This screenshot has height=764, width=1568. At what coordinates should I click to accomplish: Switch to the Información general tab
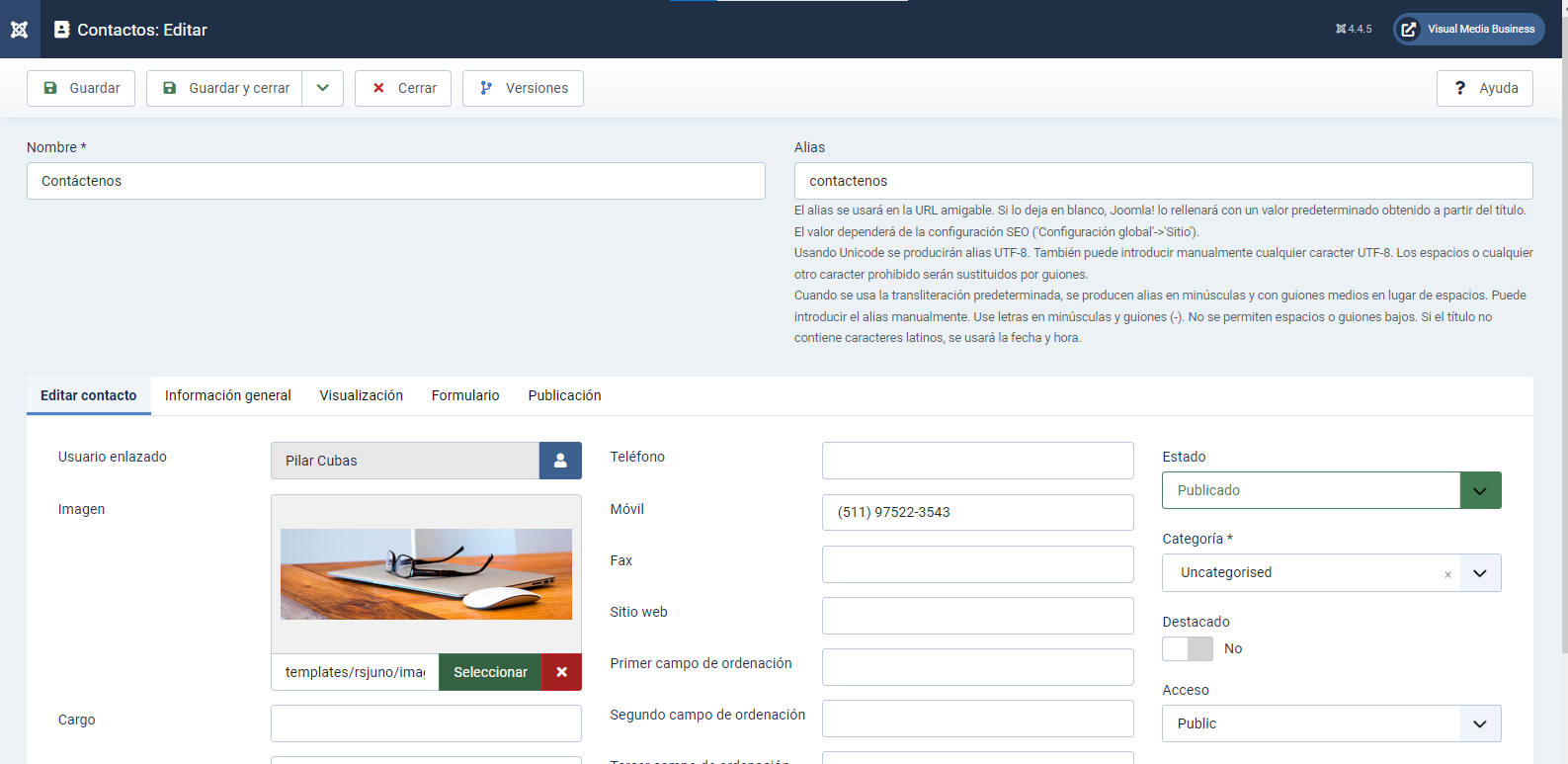click(x=228, y=395)
